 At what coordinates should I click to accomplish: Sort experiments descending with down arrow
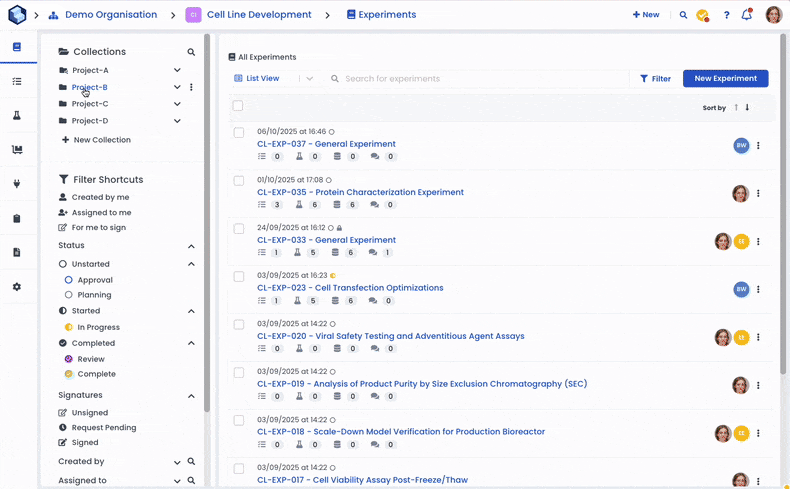[x=747, y=107]
